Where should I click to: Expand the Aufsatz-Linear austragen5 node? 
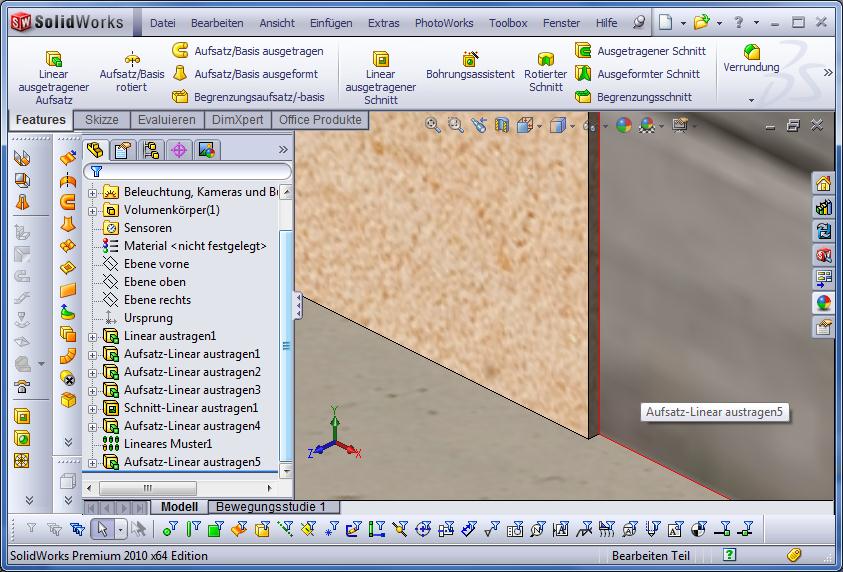(x=93, y=463)
